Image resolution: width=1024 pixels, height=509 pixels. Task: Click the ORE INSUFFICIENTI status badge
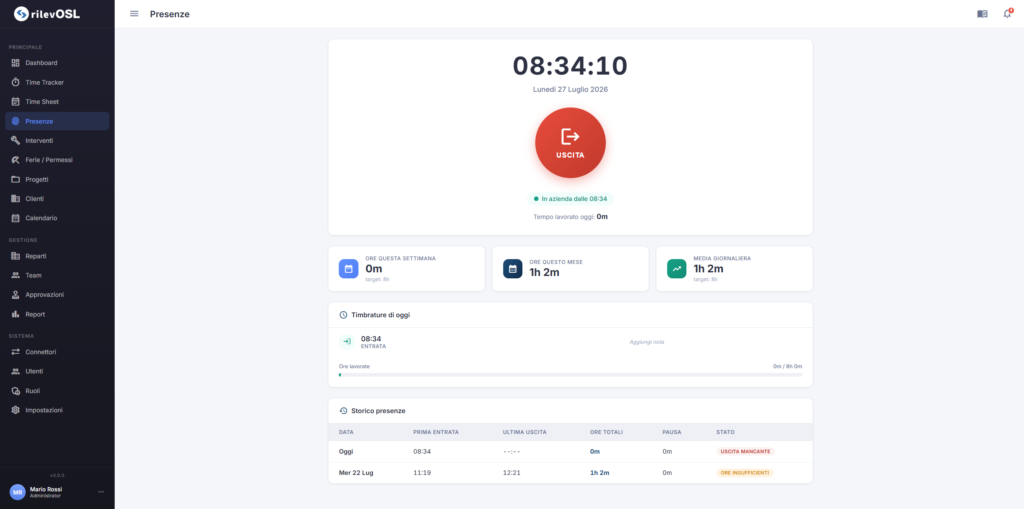pyautogui.click(x=744, y=472)
